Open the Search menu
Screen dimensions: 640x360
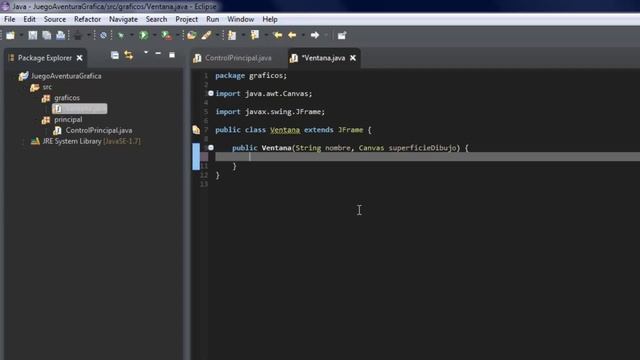156,19
